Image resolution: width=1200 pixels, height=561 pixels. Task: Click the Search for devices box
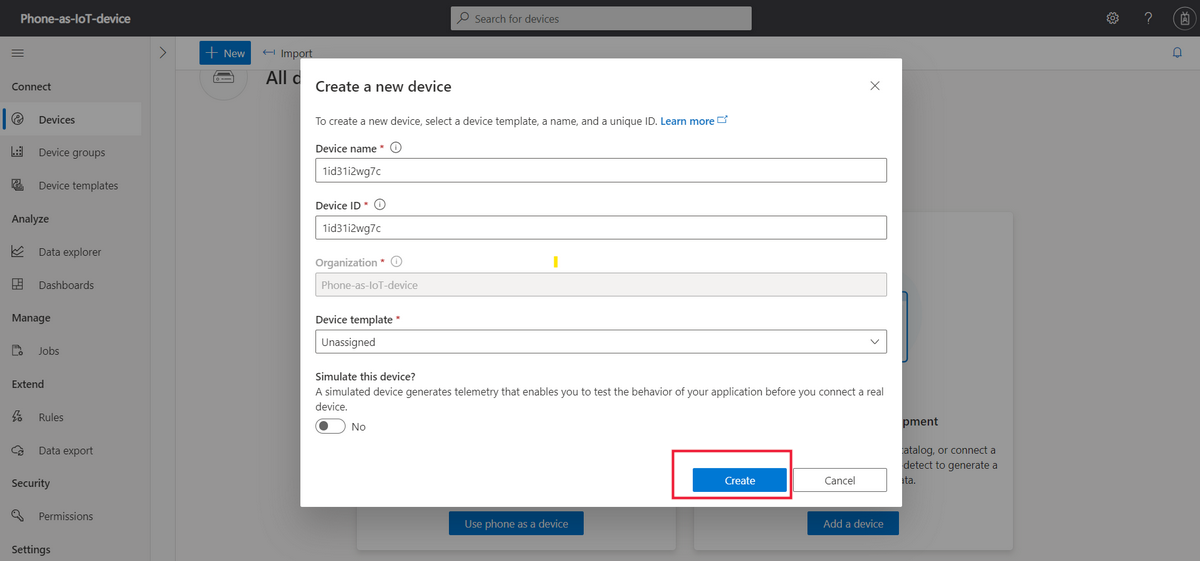(x=601, y=18)
